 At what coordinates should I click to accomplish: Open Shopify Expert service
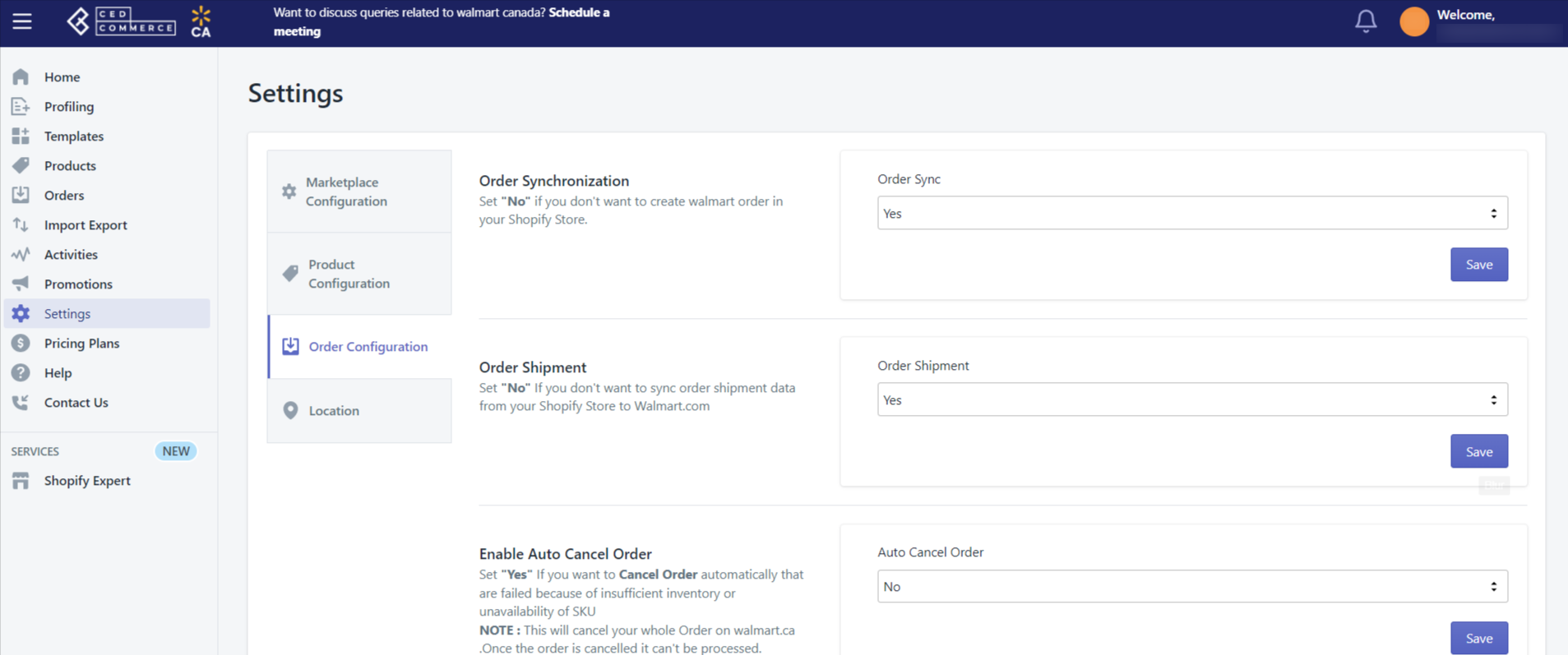coord(87,481)
